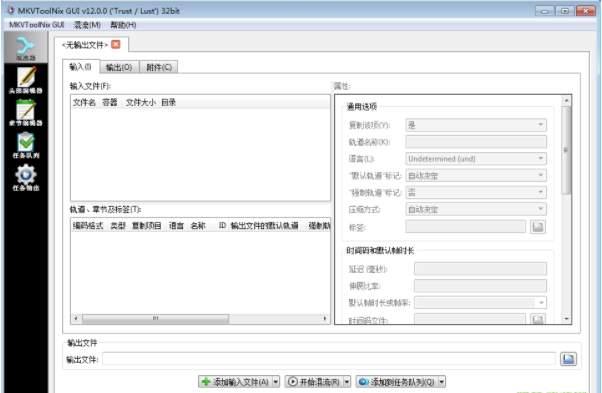The height and width of the screenshot is (393, 602).
Task: Click the 输出文件 path input field
Action: pyautogui.click(x=329, y=359)
